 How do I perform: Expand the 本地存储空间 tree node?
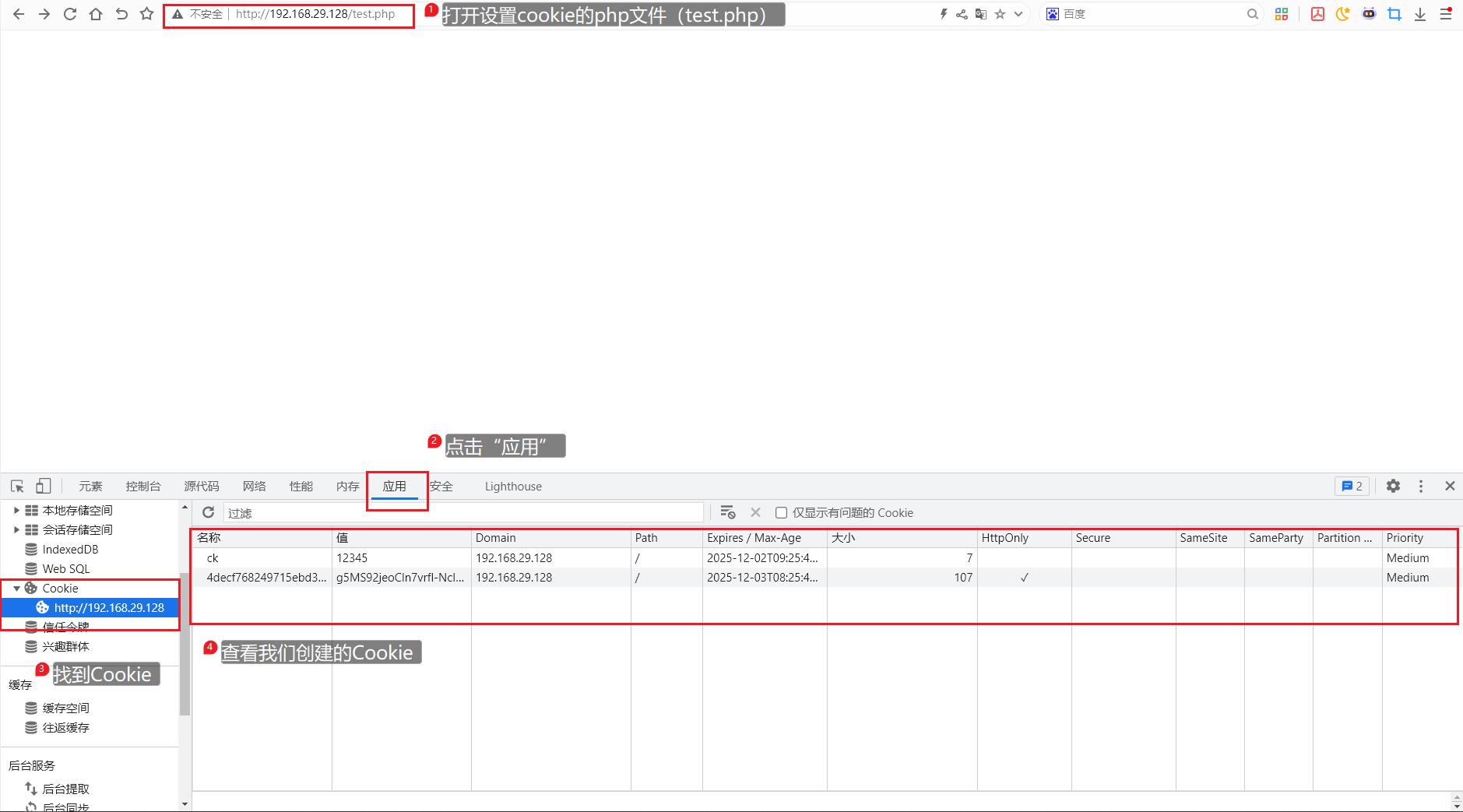click(x=16, y=510)
